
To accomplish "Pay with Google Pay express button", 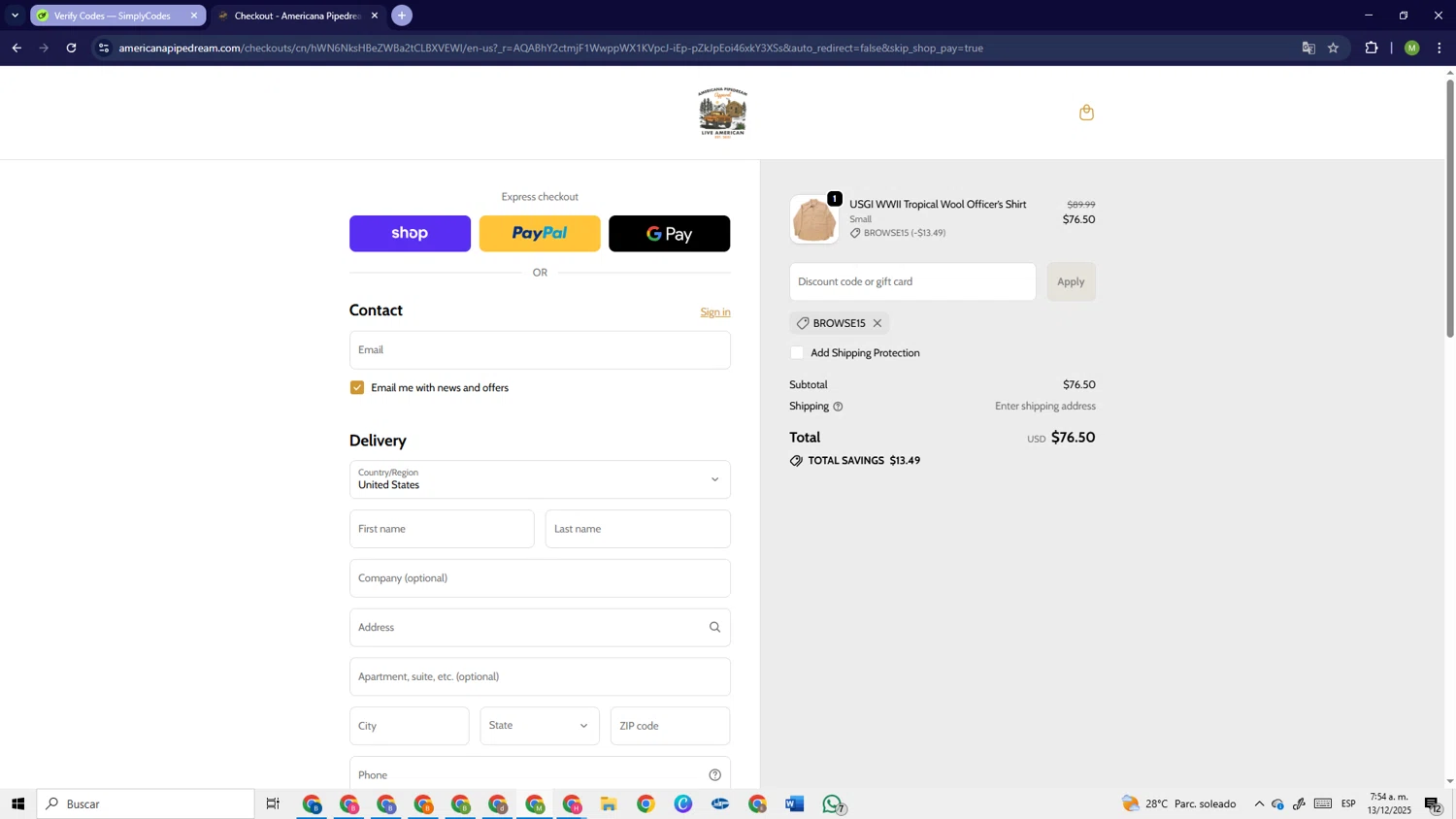I will pyautogui.click(x=669, y=233).
